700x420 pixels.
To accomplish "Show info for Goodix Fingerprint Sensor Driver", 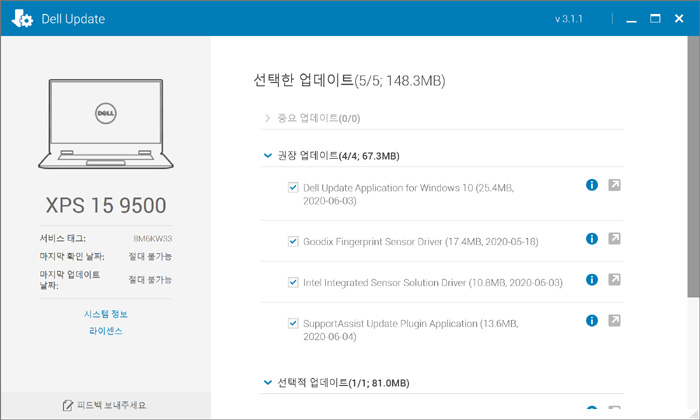I will coord(592,239).
